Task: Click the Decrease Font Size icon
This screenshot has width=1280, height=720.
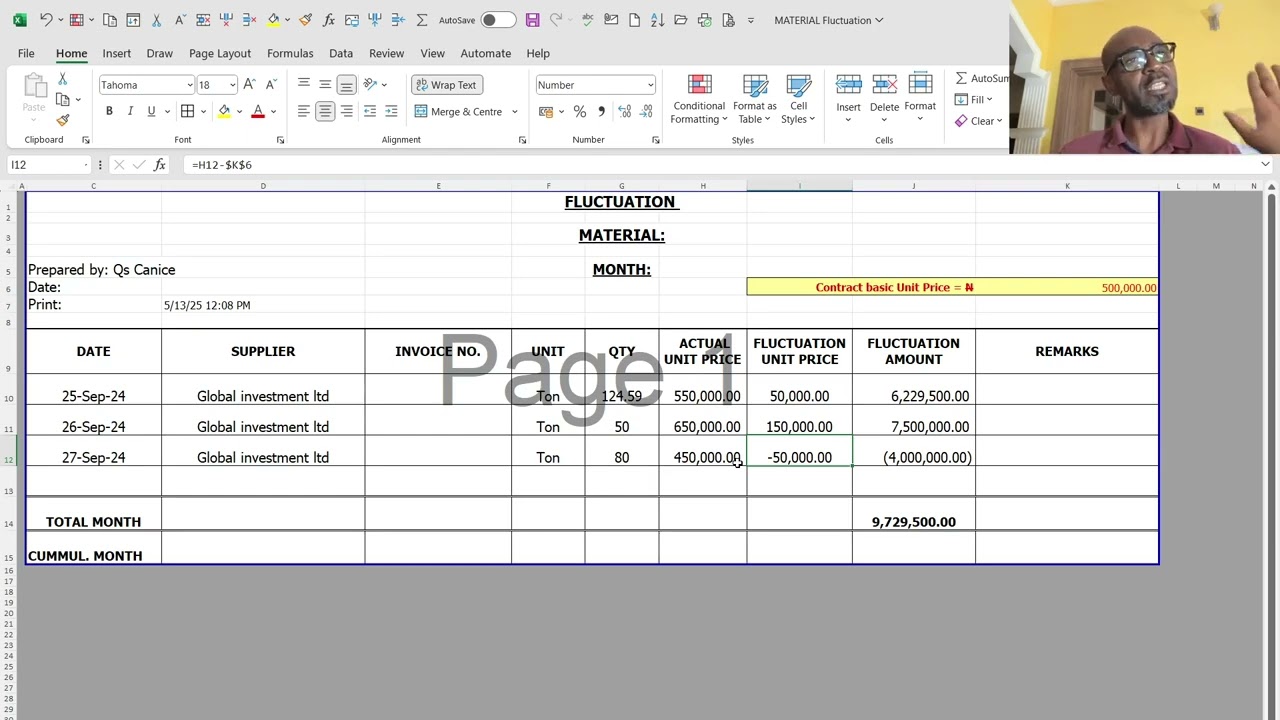Action: [270, 85]
